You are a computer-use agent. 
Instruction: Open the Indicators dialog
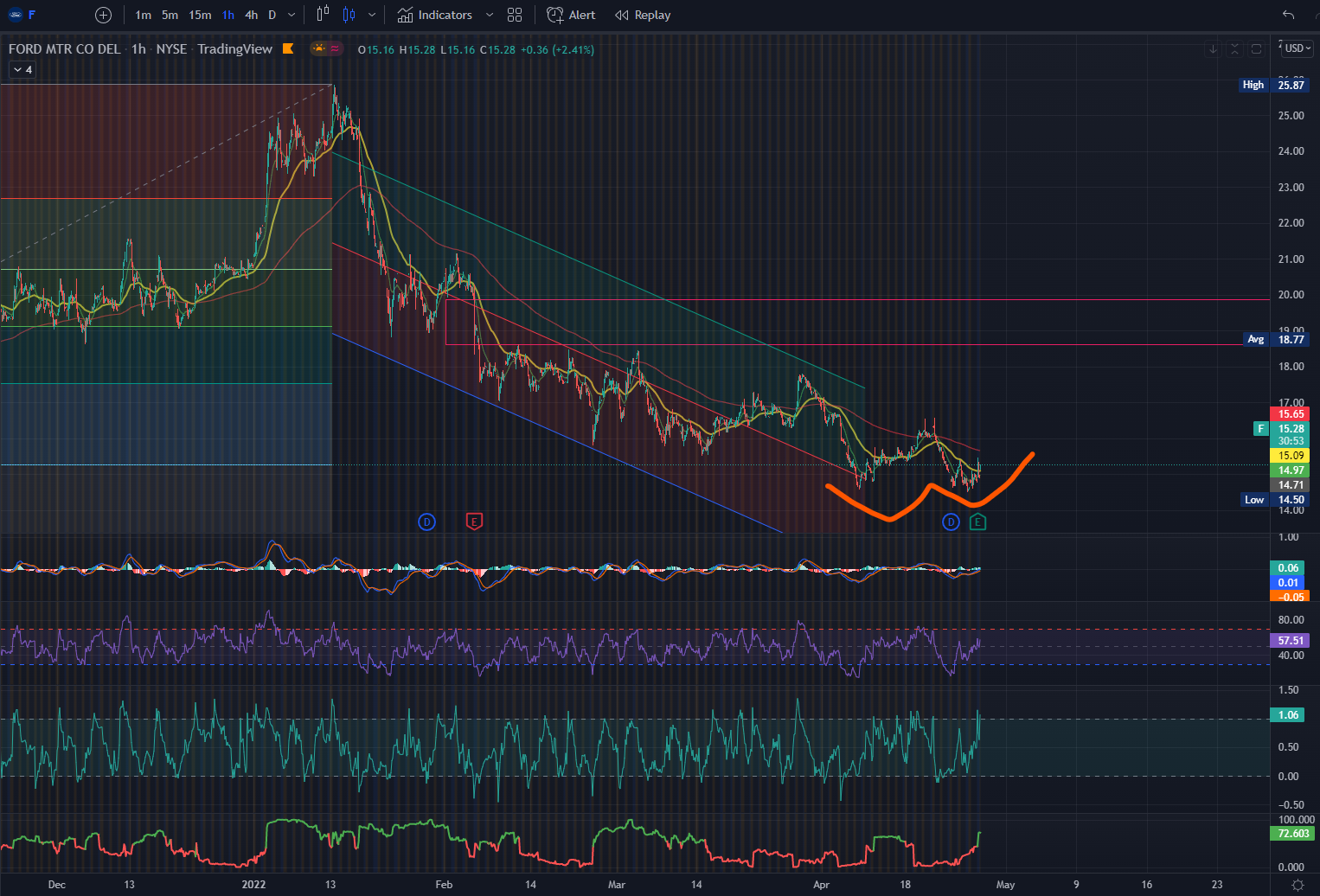coord(435,15)
